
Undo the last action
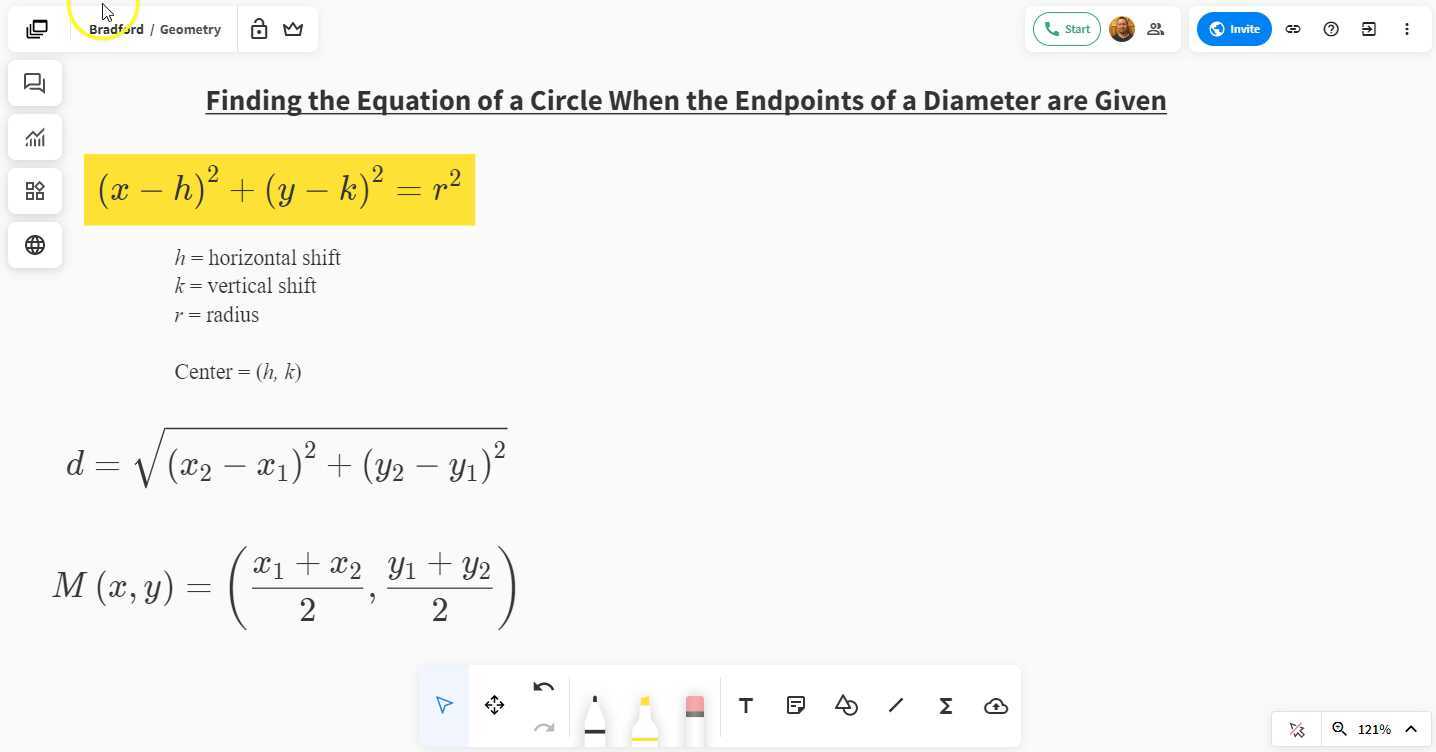click(543, 687)
